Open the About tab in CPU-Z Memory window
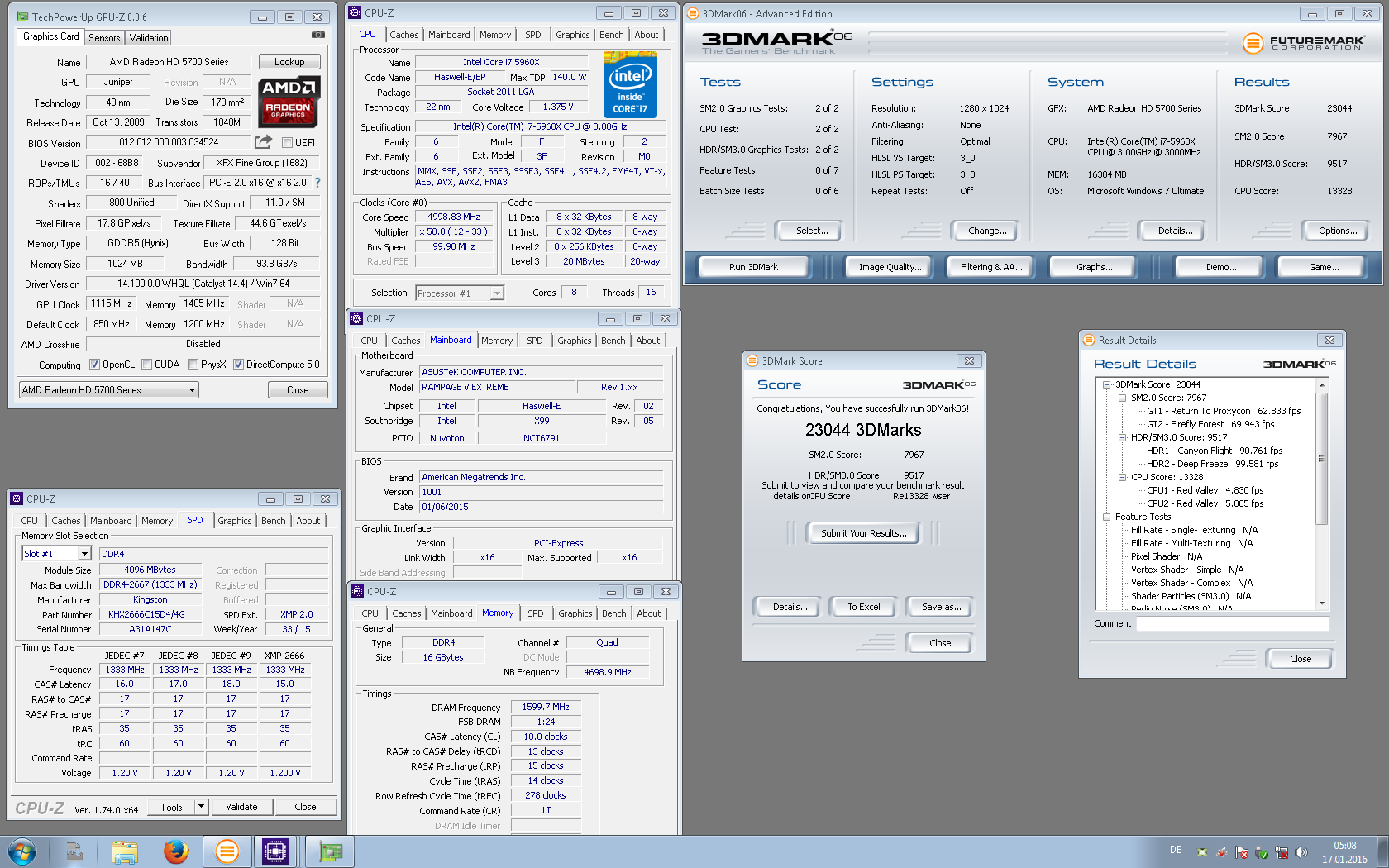The image size is (1389, 868). click(649, 613)
